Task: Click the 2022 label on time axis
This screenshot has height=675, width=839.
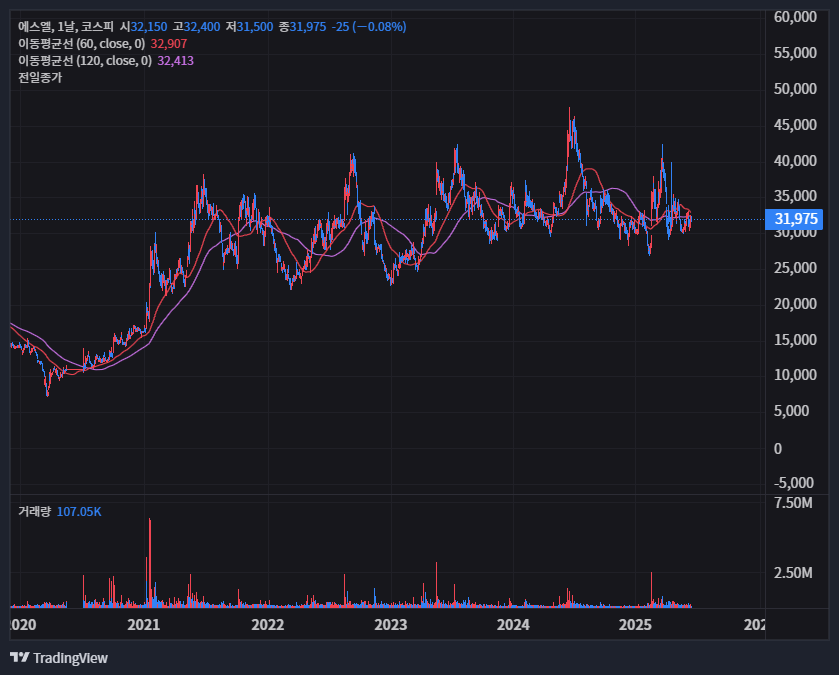Action: (268, 624)
